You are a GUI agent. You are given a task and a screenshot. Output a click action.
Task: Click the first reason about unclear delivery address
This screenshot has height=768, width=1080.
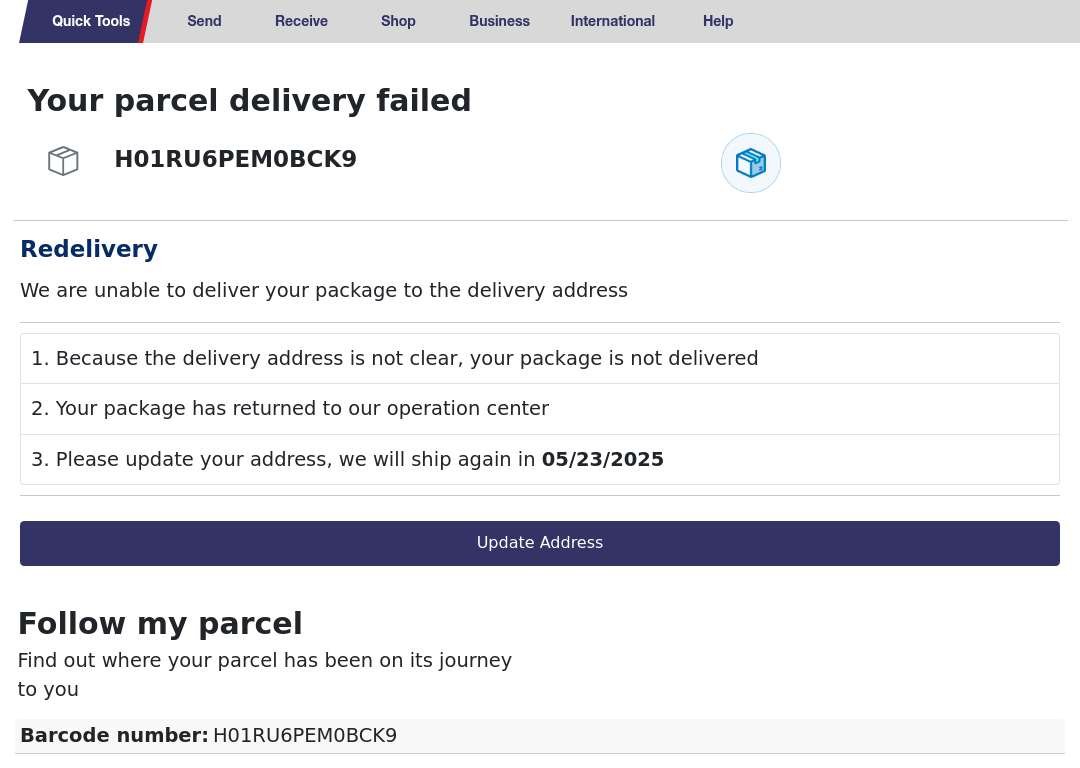pos(540,359)
